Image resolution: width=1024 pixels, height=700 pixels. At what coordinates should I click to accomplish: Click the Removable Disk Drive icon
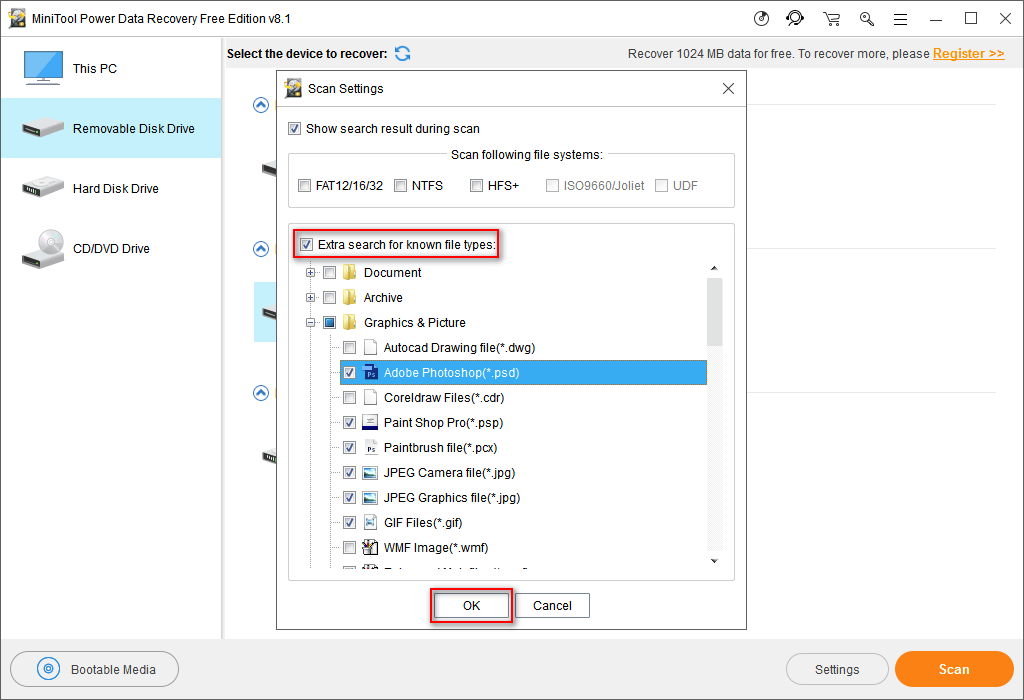42,128
